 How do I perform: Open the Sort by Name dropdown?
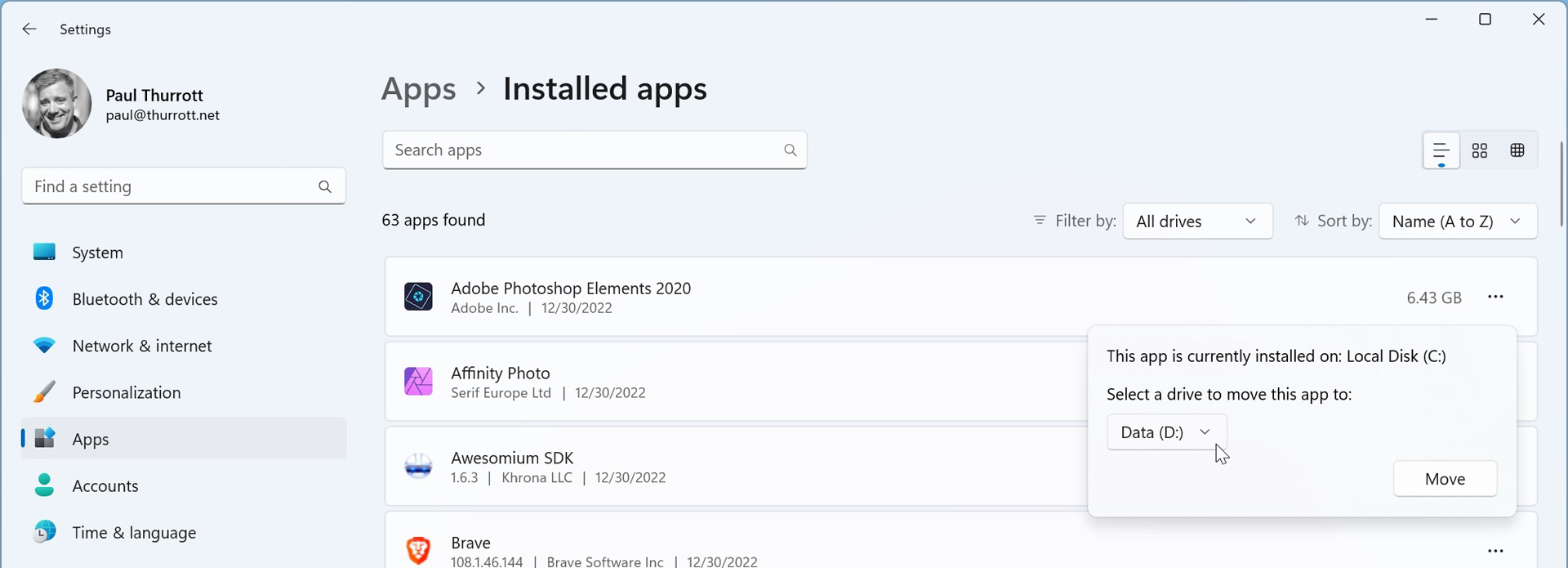[1457, 221]
